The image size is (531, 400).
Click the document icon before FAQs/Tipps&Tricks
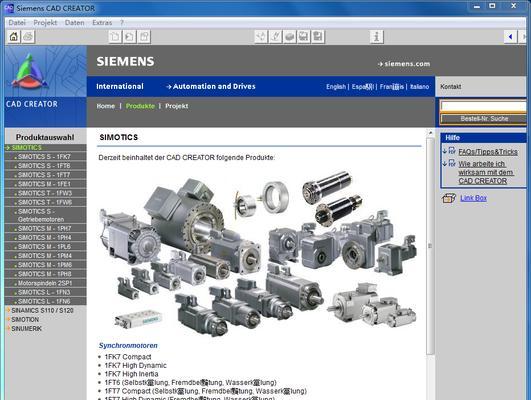[452, 151]
